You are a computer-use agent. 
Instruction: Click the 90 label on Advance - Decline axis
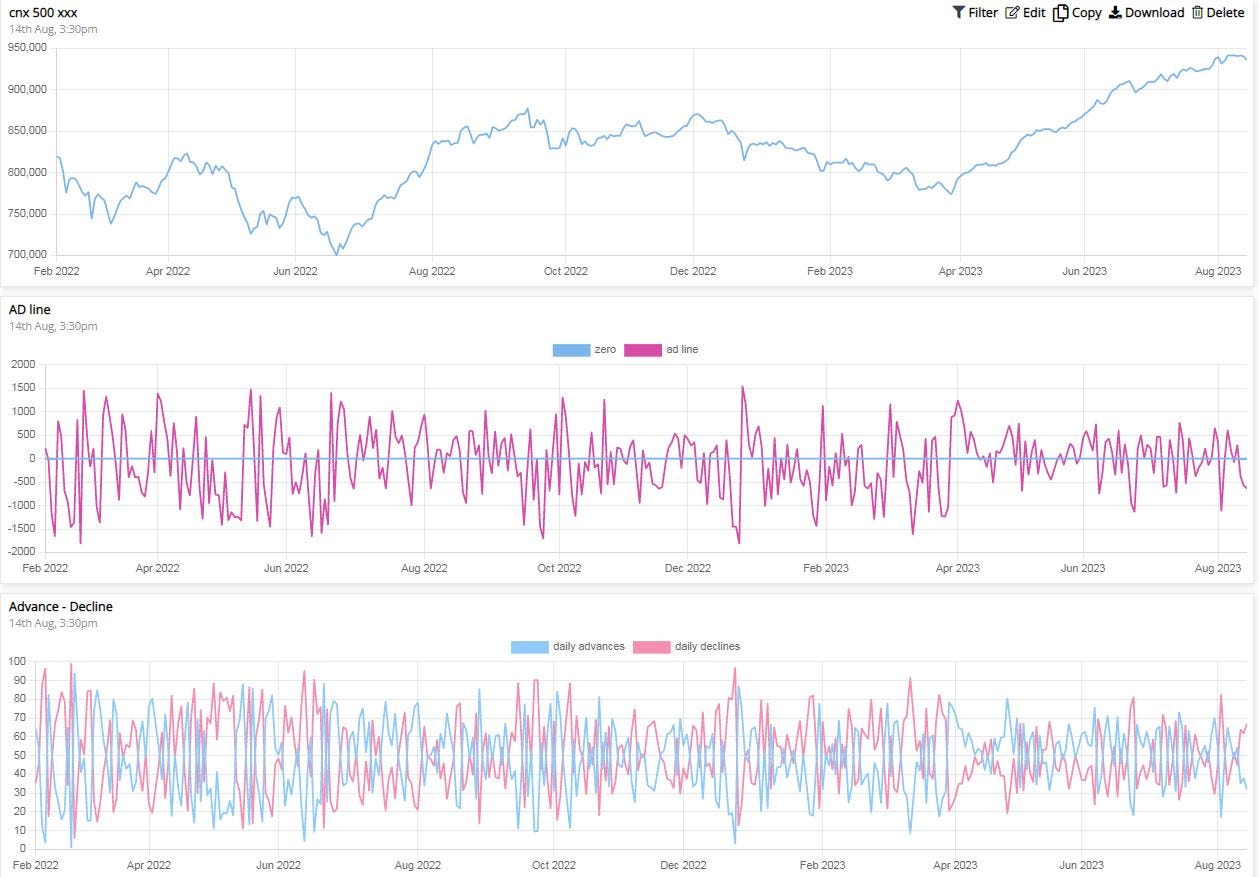tap(19, 680)
